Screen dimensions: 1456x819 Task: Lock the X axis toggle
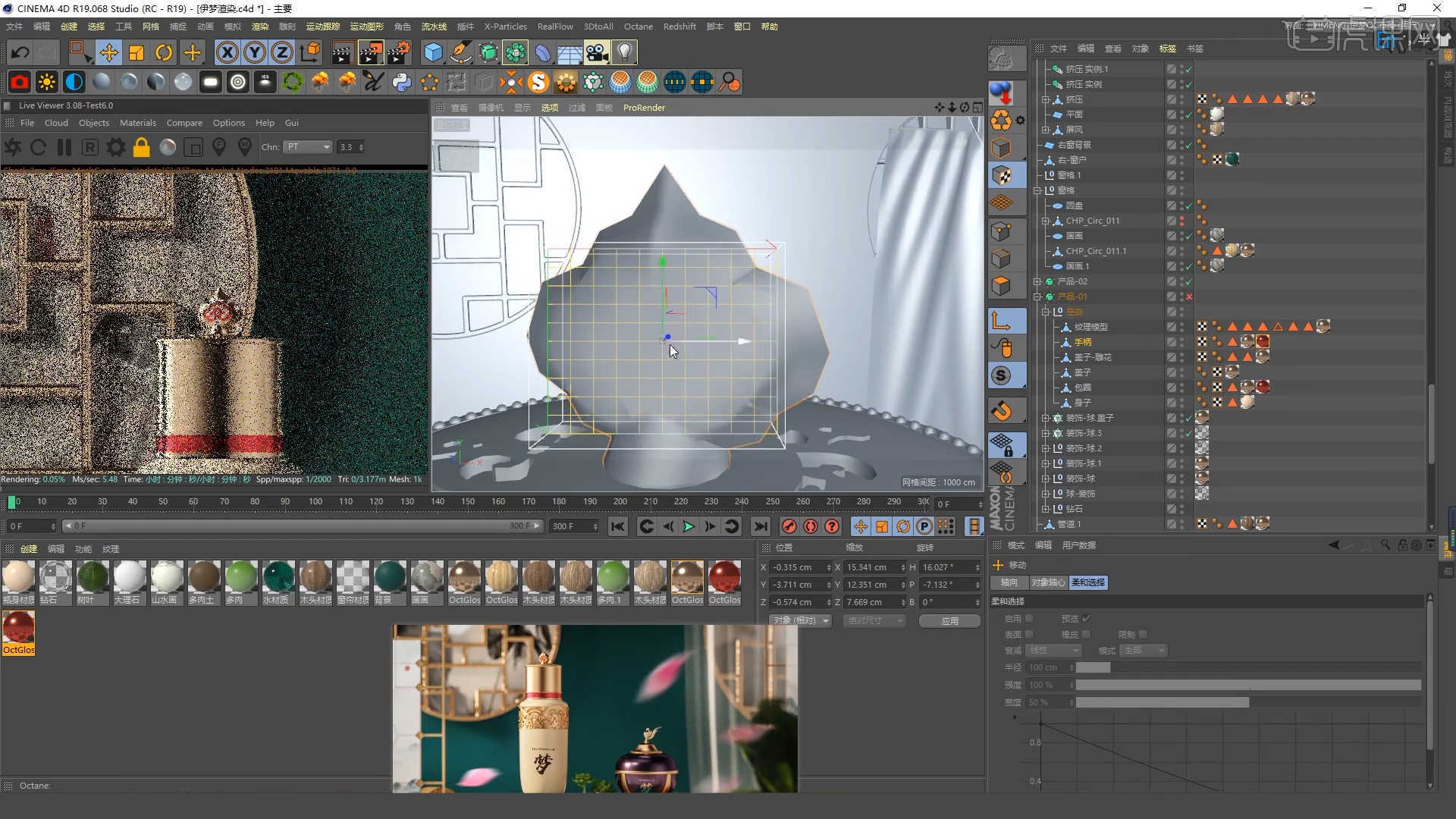[x=227, y=52]
